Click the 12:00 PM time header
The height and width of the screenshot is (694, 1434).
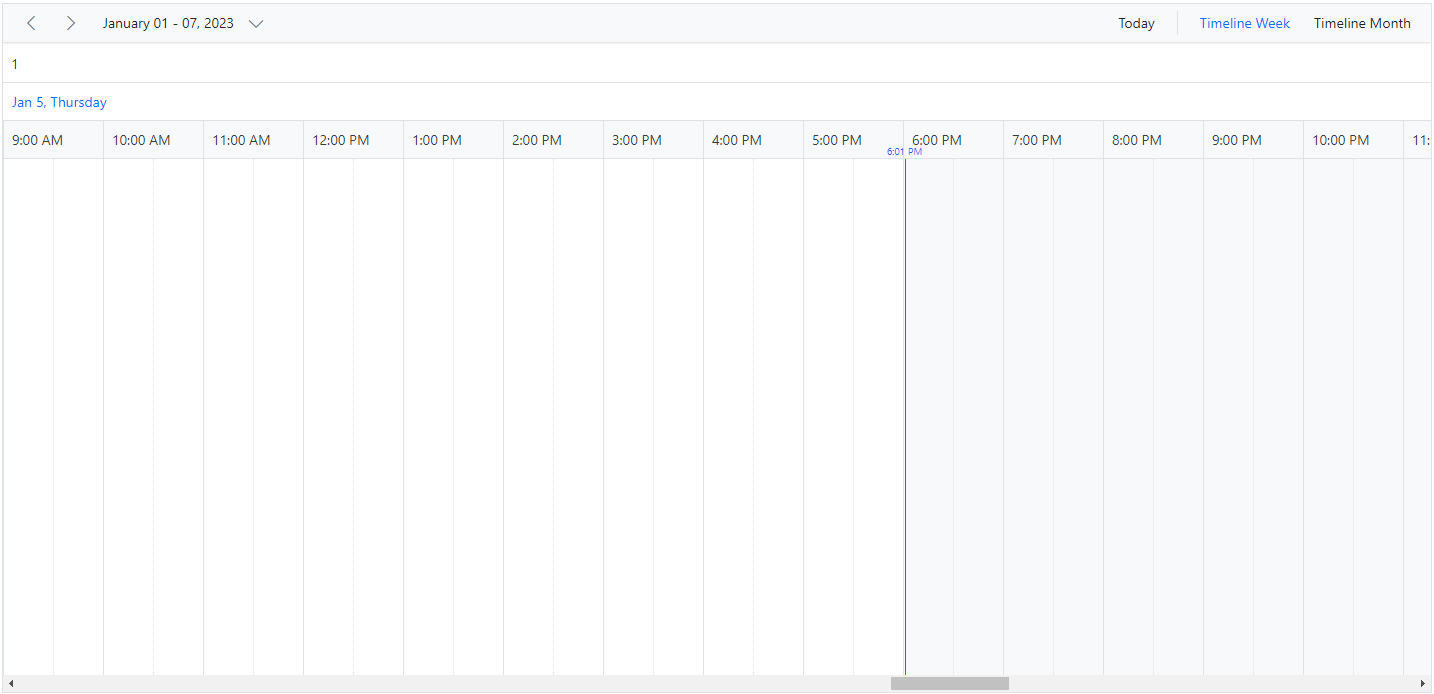coord(353,140)
